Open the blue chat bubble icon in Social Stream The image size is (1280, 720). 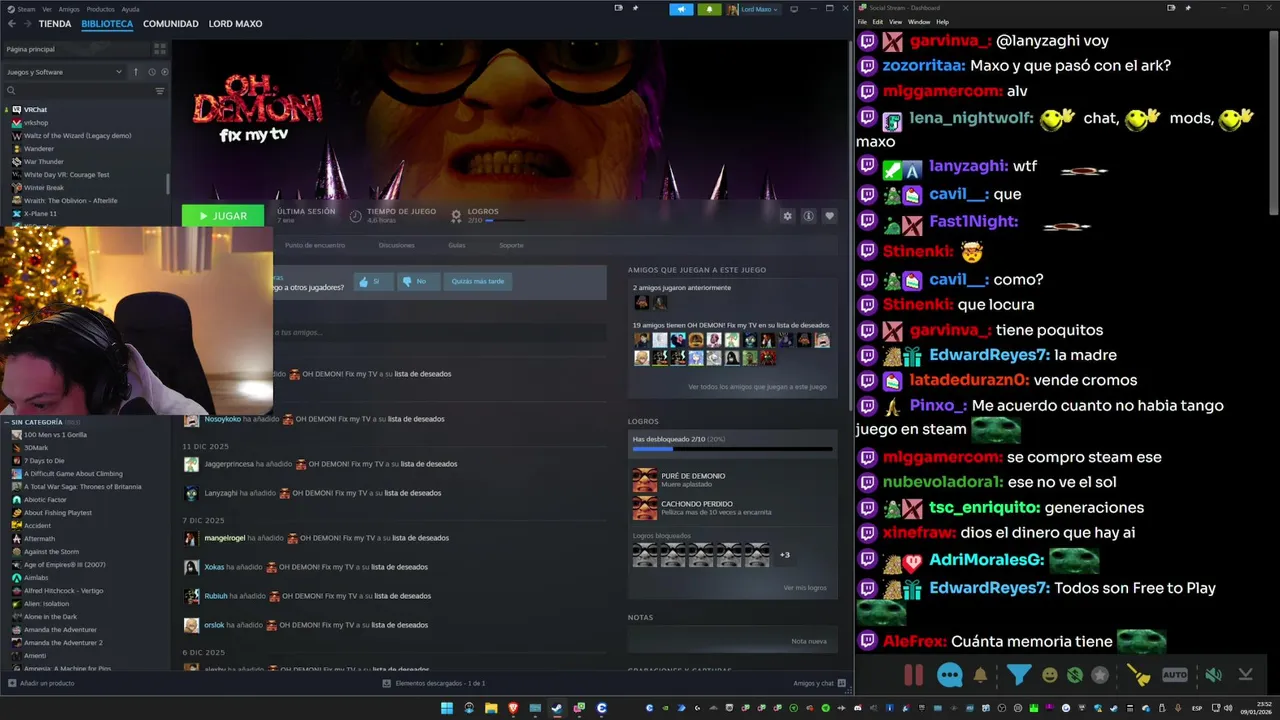point(950,675)
